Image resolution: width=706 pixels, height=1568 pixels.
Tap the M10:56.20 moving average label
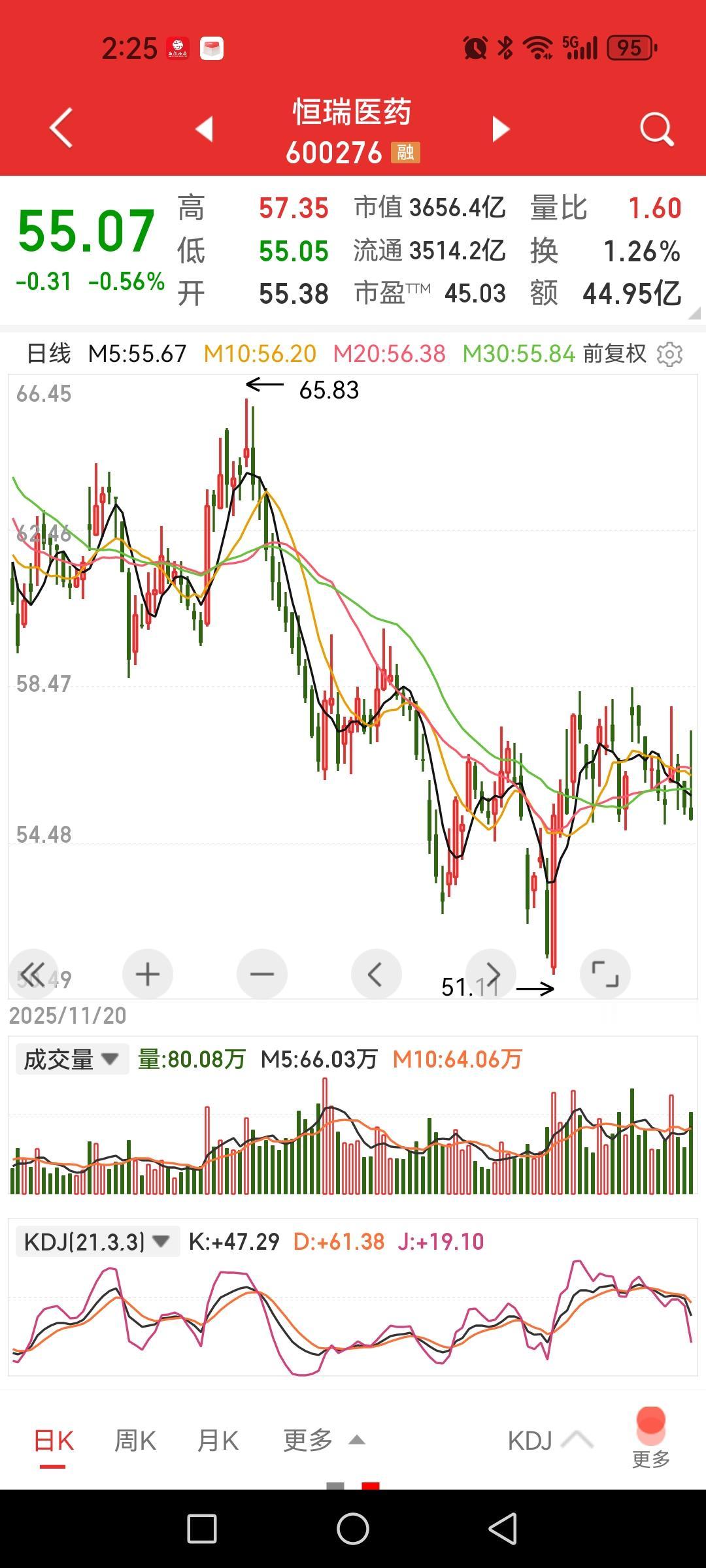pyautogui.click(x=260, y=354)
